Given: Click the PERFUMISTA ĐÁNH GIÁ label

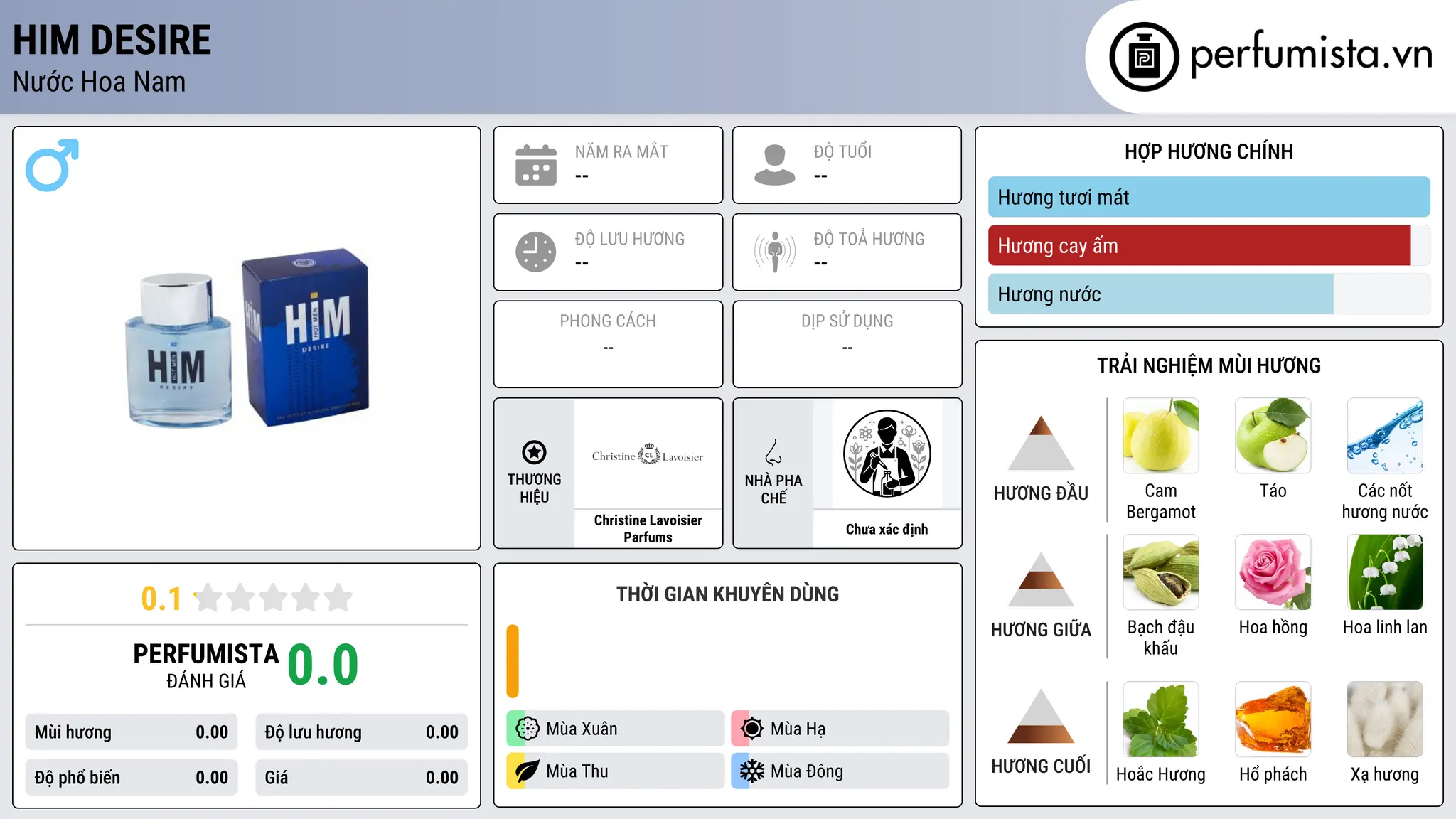Looking at the screenshot, I should (206, 666).
